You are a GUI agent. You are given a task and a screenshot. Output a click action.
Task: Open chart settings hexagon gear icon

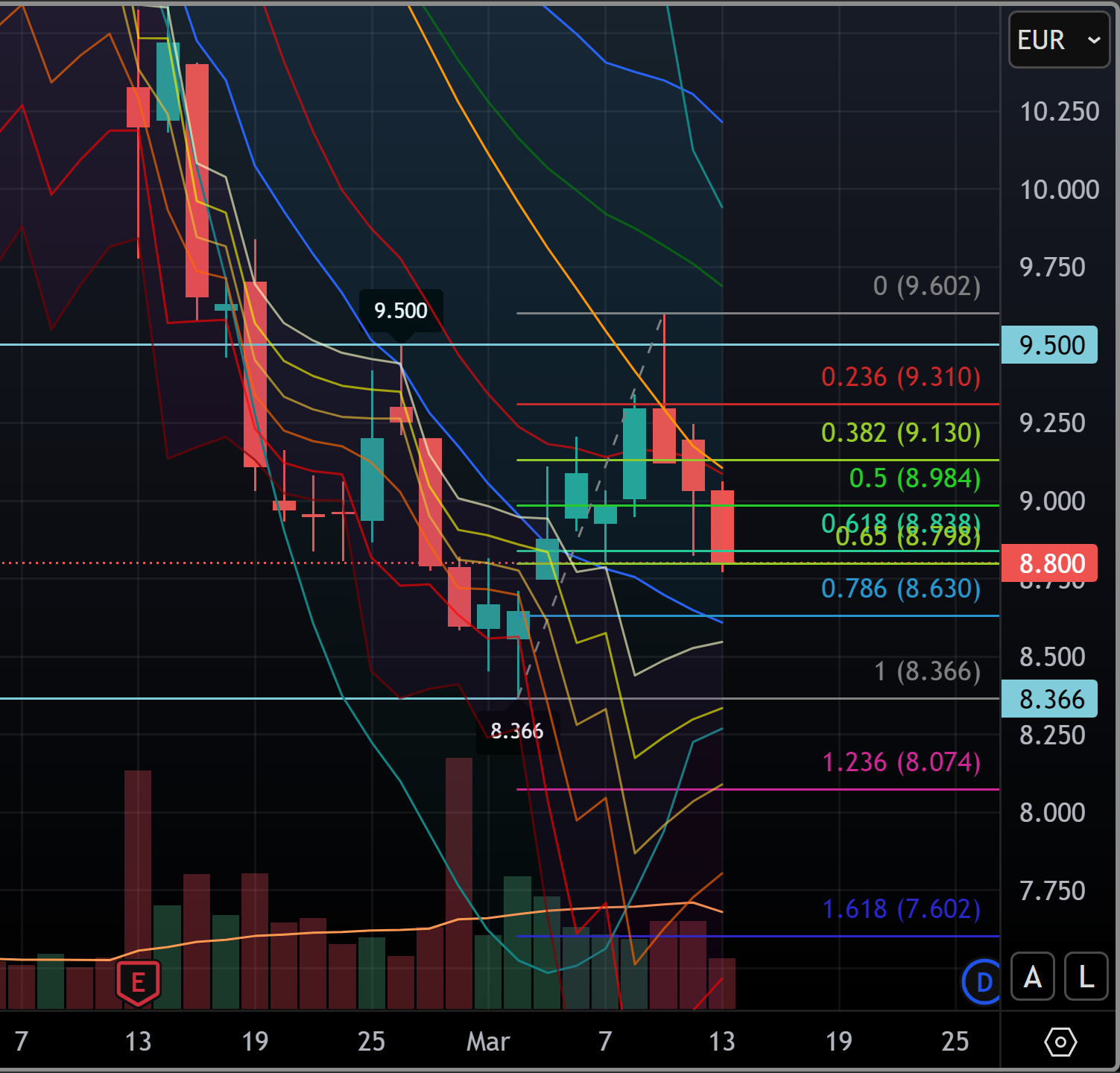tap(1060, 1041)
